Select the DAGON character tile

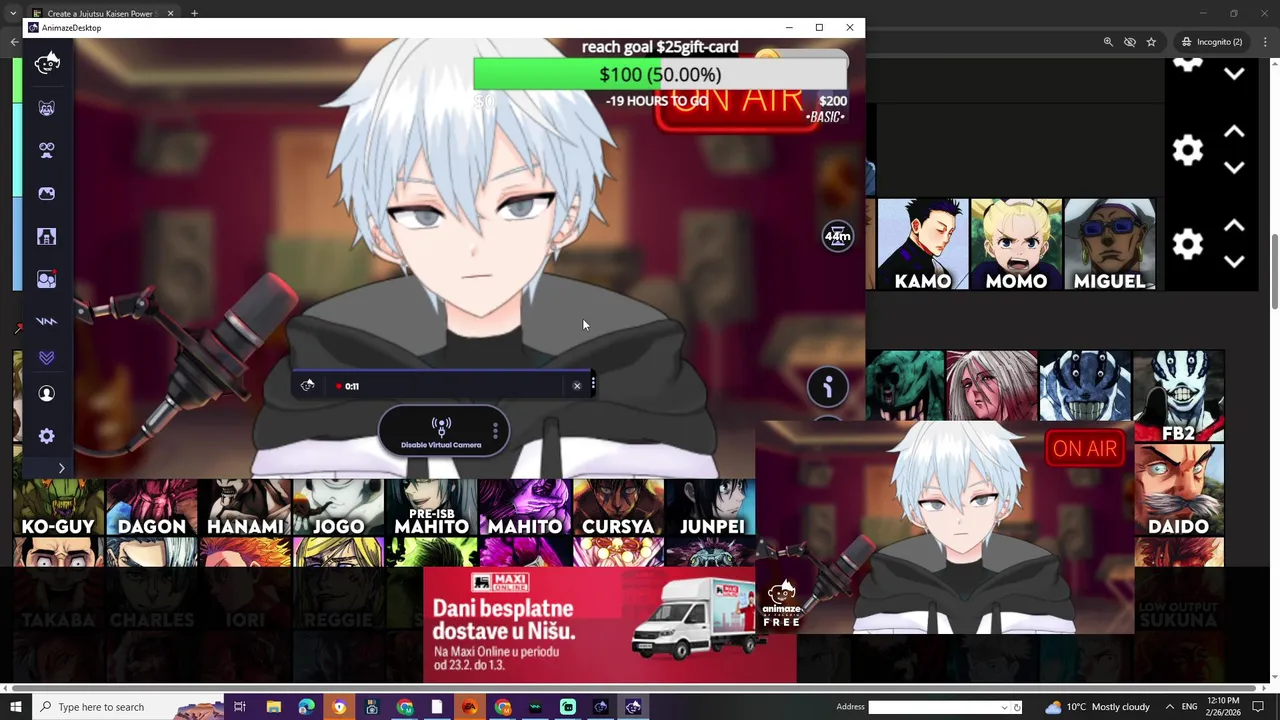tap(151, 509)
